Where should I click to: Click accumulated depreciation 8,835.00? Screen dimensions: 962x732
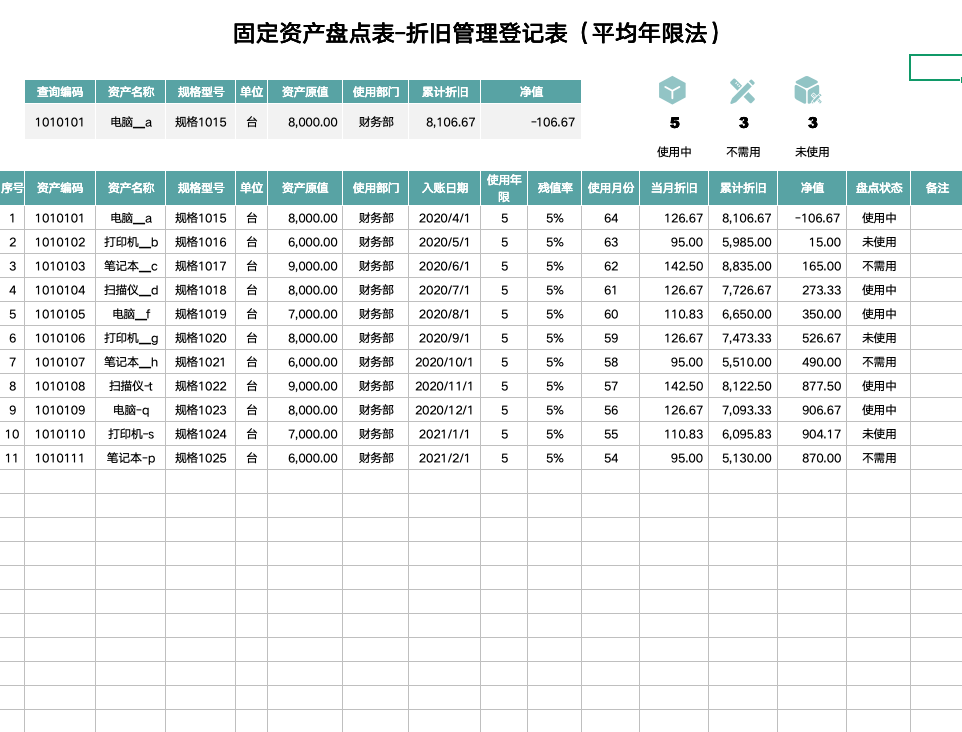pos(742,266)
